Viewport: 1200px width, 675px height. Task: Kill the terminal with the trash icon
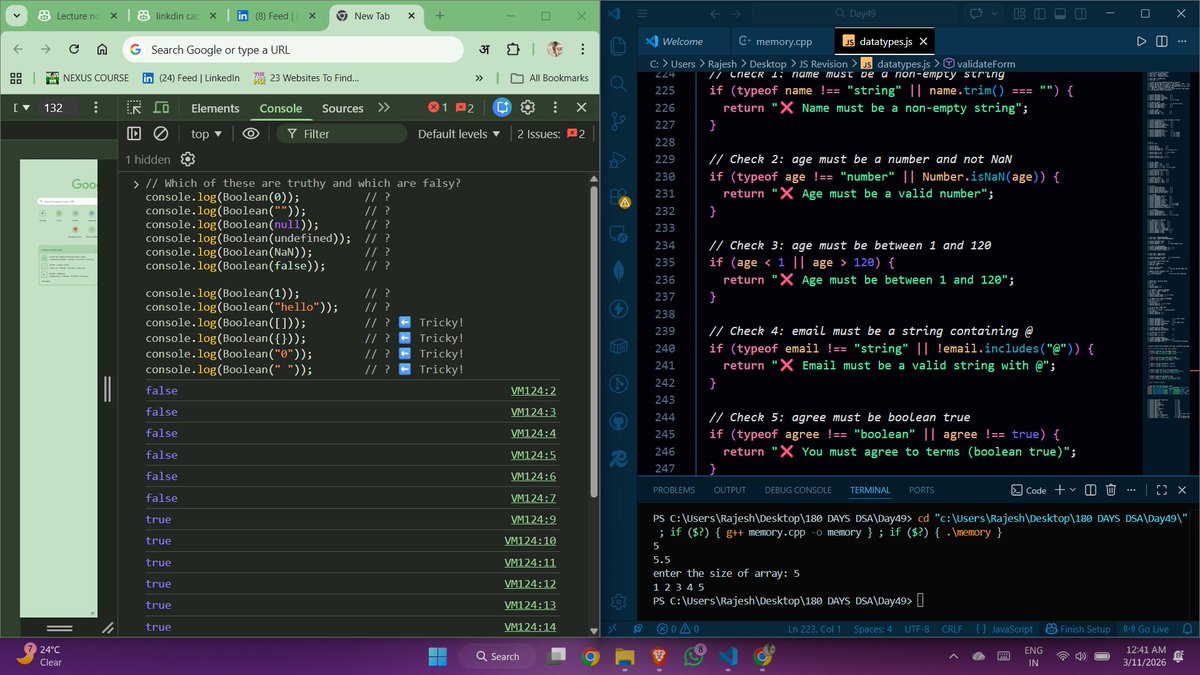(x=1110, y=490)
